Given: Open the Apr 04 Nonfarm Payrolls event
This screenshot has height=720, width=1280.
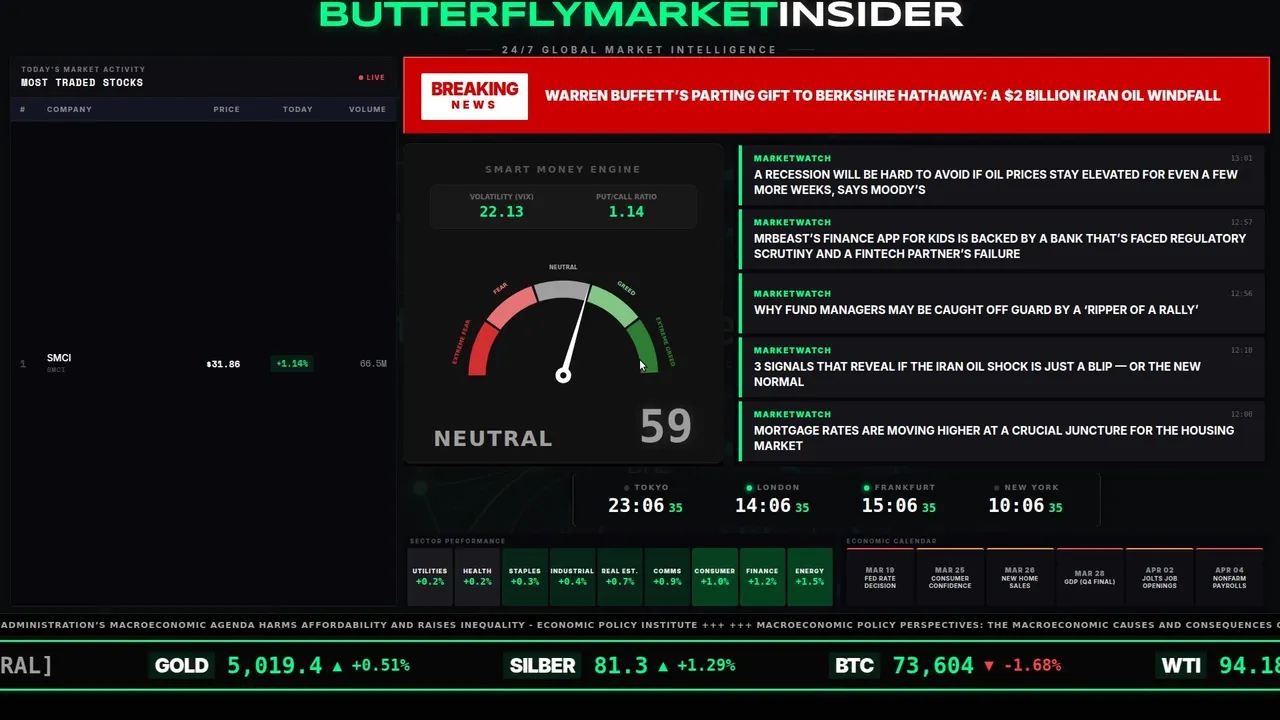Looking at the screenshot, I should click(x=1230, y=577).
